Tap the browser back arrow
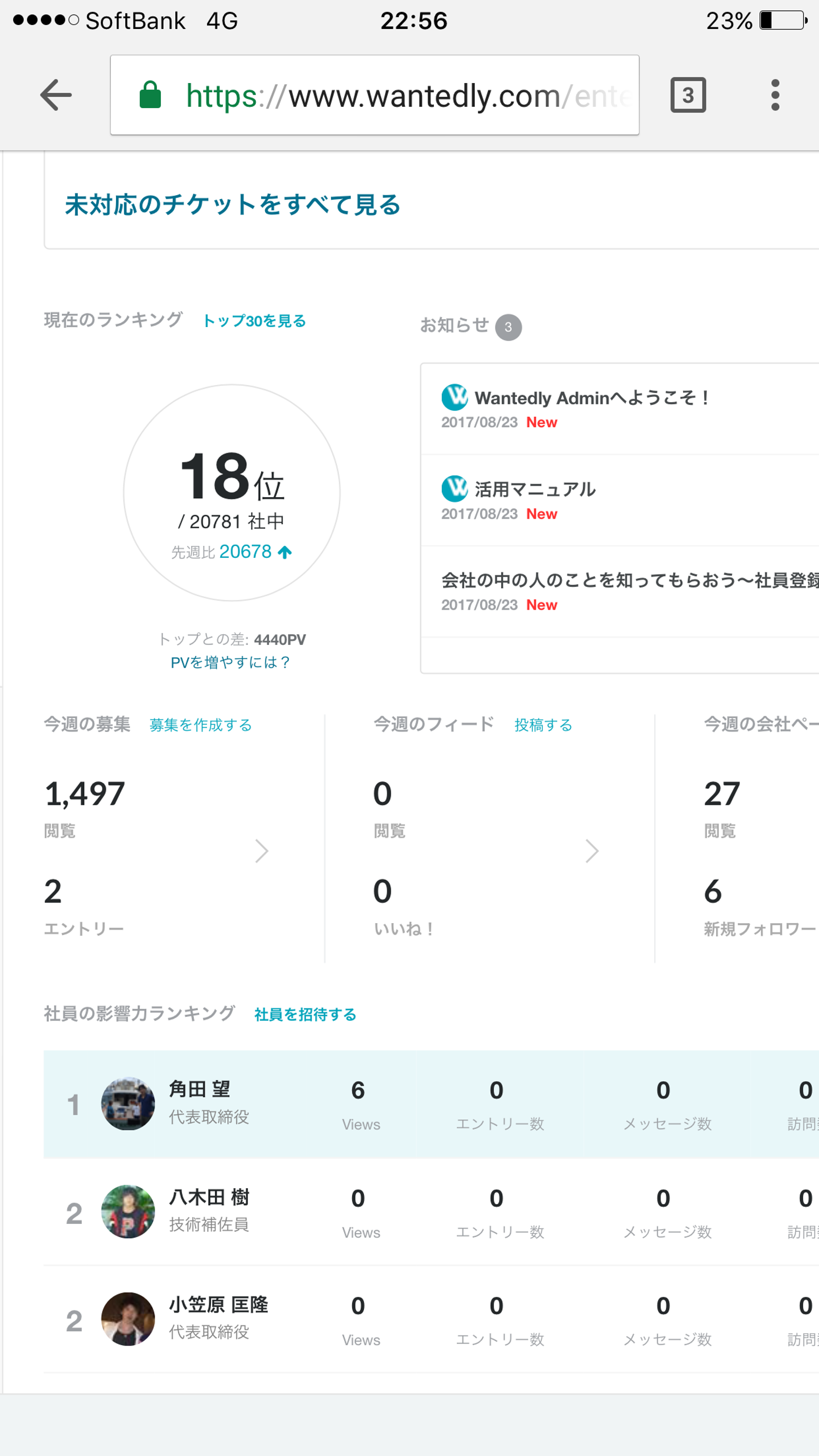This screenshot has height=1456, width=819. [x=56, y=95]
